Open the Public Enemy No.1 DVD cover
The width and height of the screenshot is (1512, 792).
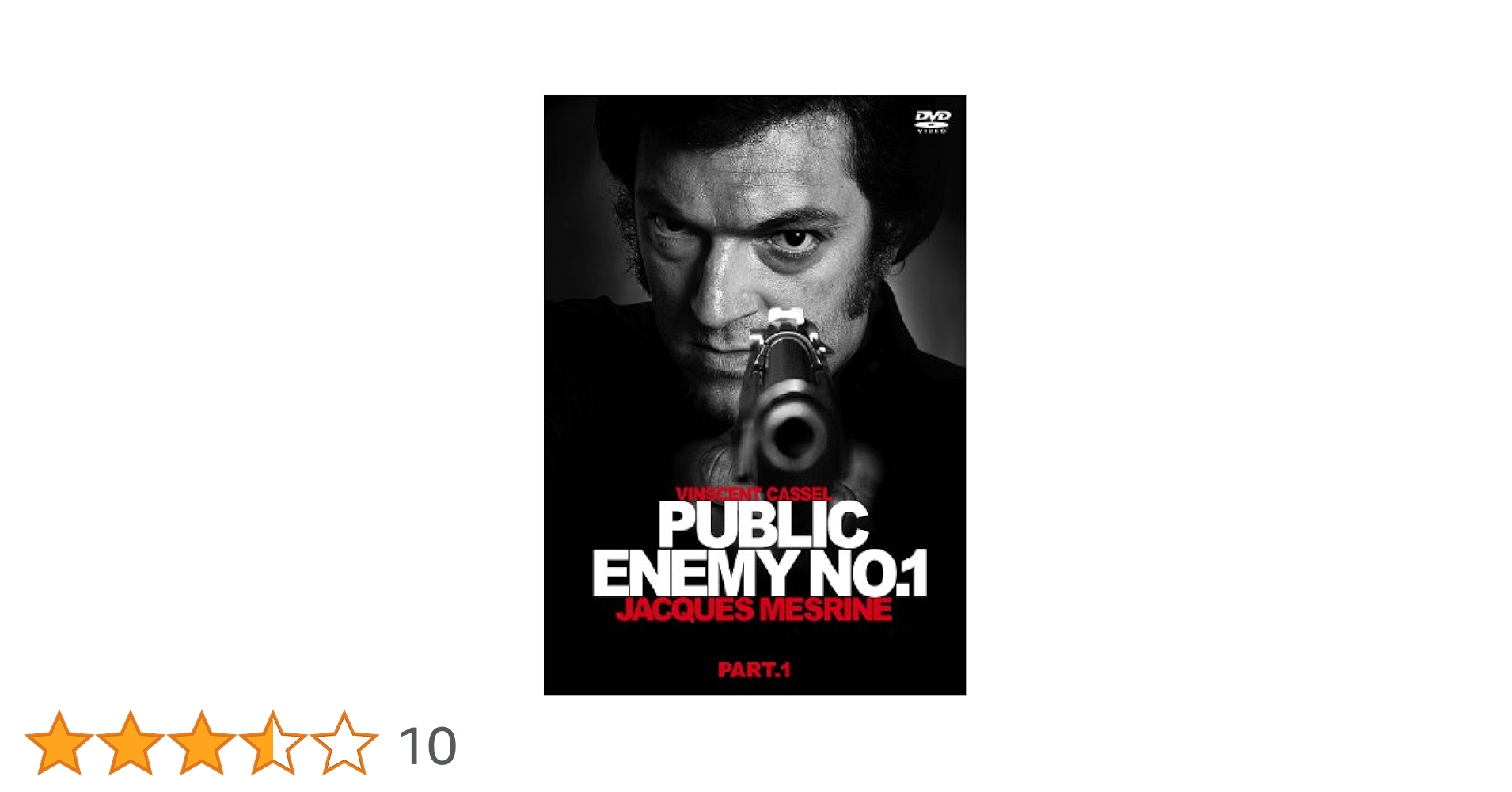tap(754, 395)
